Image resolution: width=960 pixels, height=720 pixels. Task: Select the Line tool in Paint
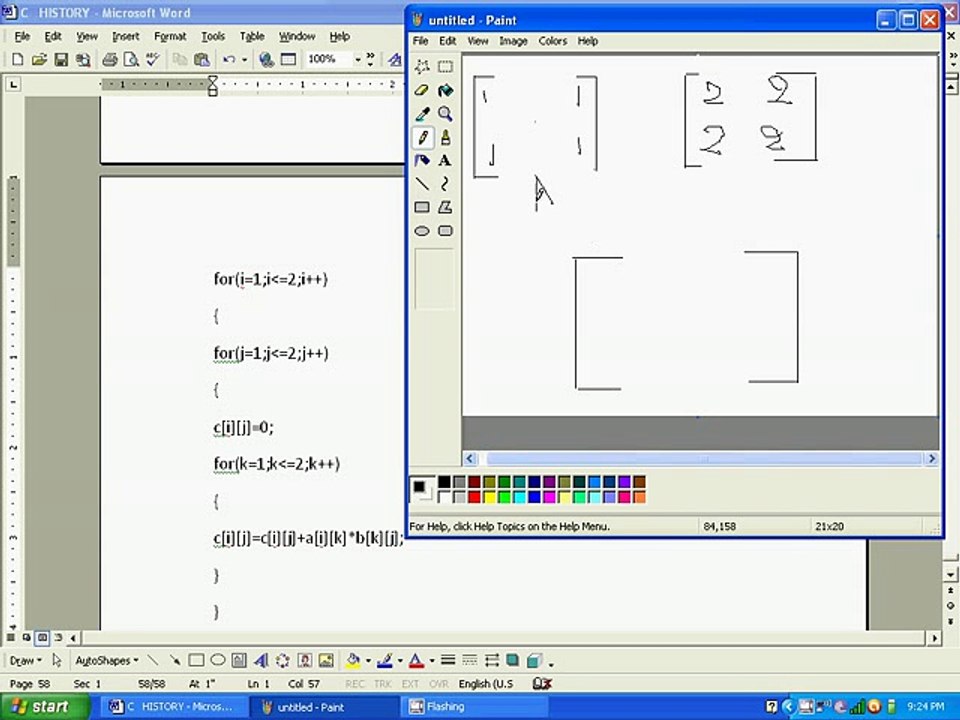[x=422, y=184]
